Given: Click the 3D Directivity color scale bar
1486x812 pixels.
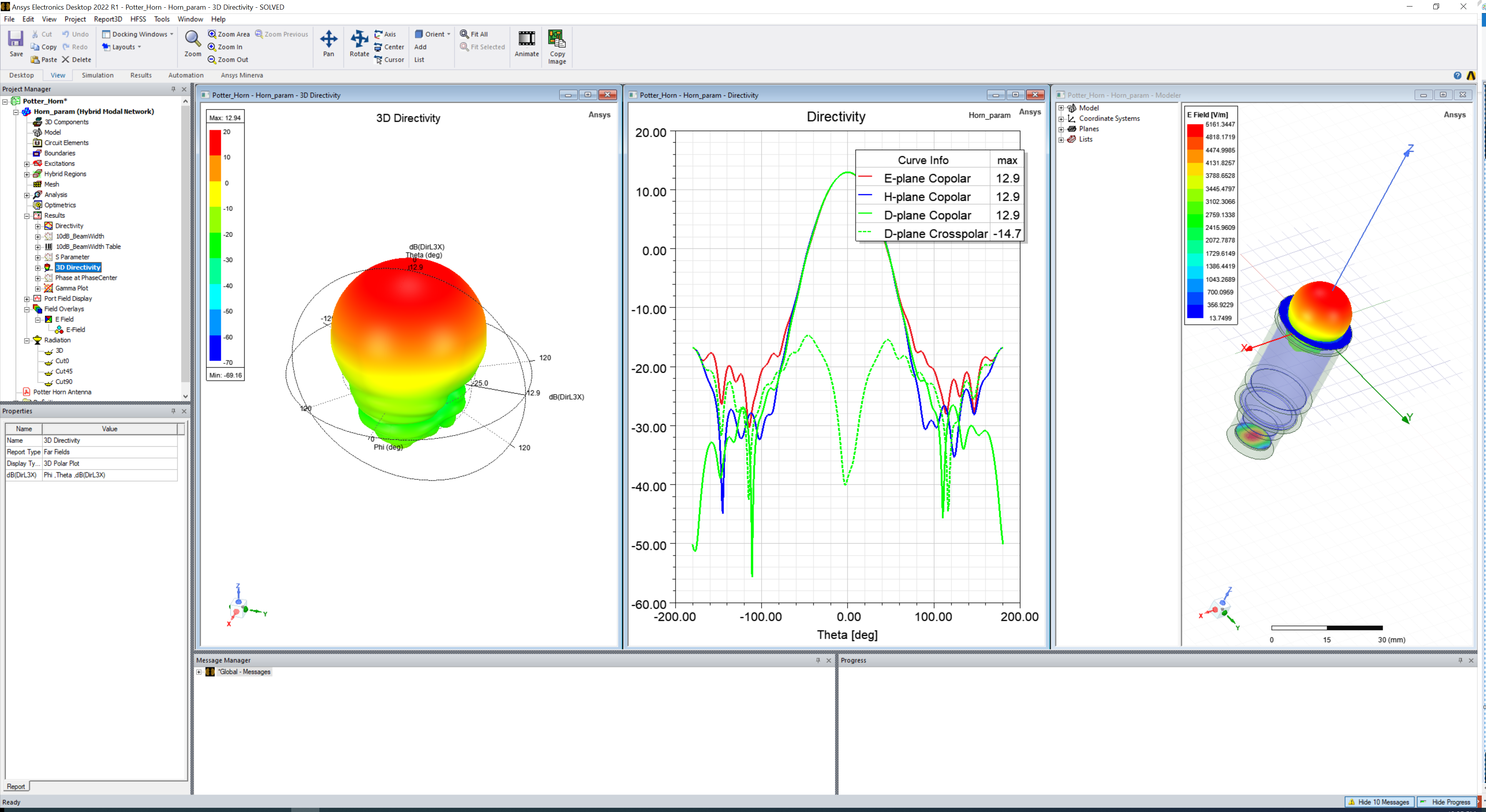Looking at the screenshot, I should click(215, 245).
